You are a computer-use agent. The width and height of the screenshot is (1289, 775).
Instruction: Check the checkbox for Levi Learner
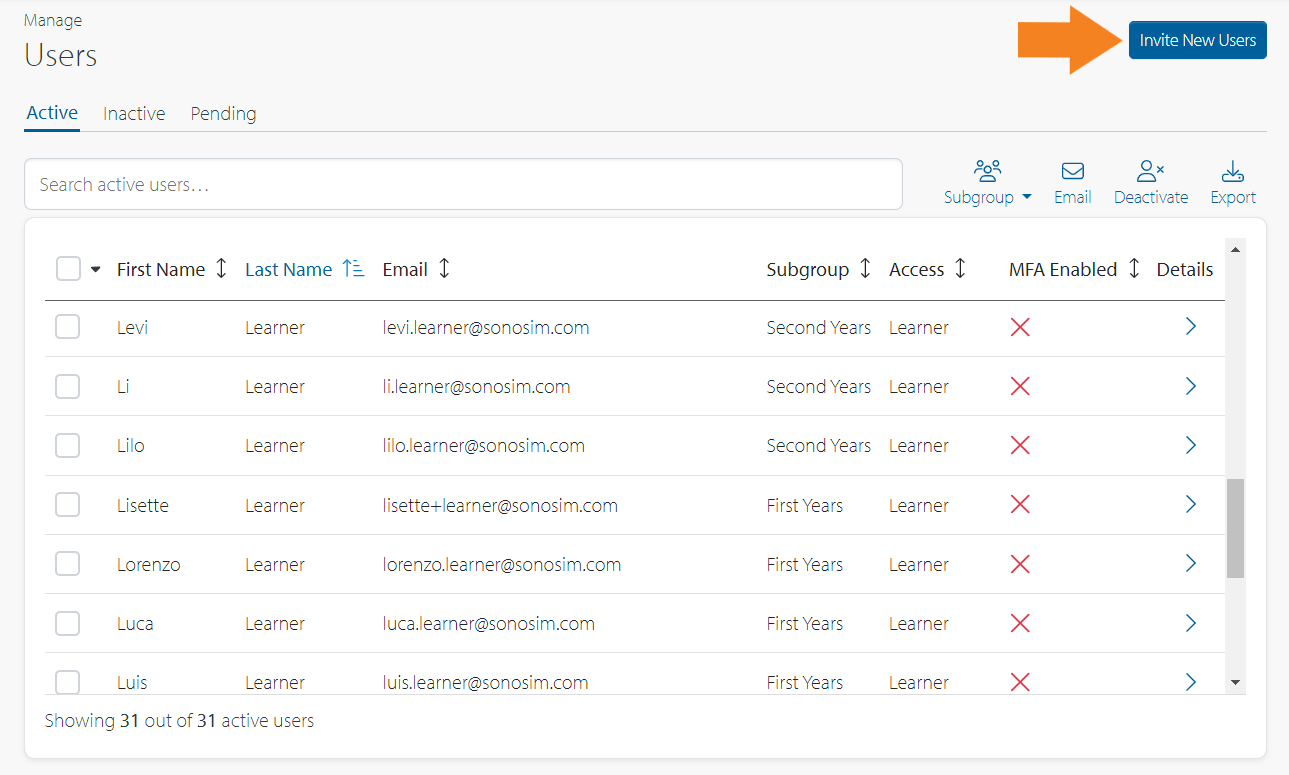67,327
